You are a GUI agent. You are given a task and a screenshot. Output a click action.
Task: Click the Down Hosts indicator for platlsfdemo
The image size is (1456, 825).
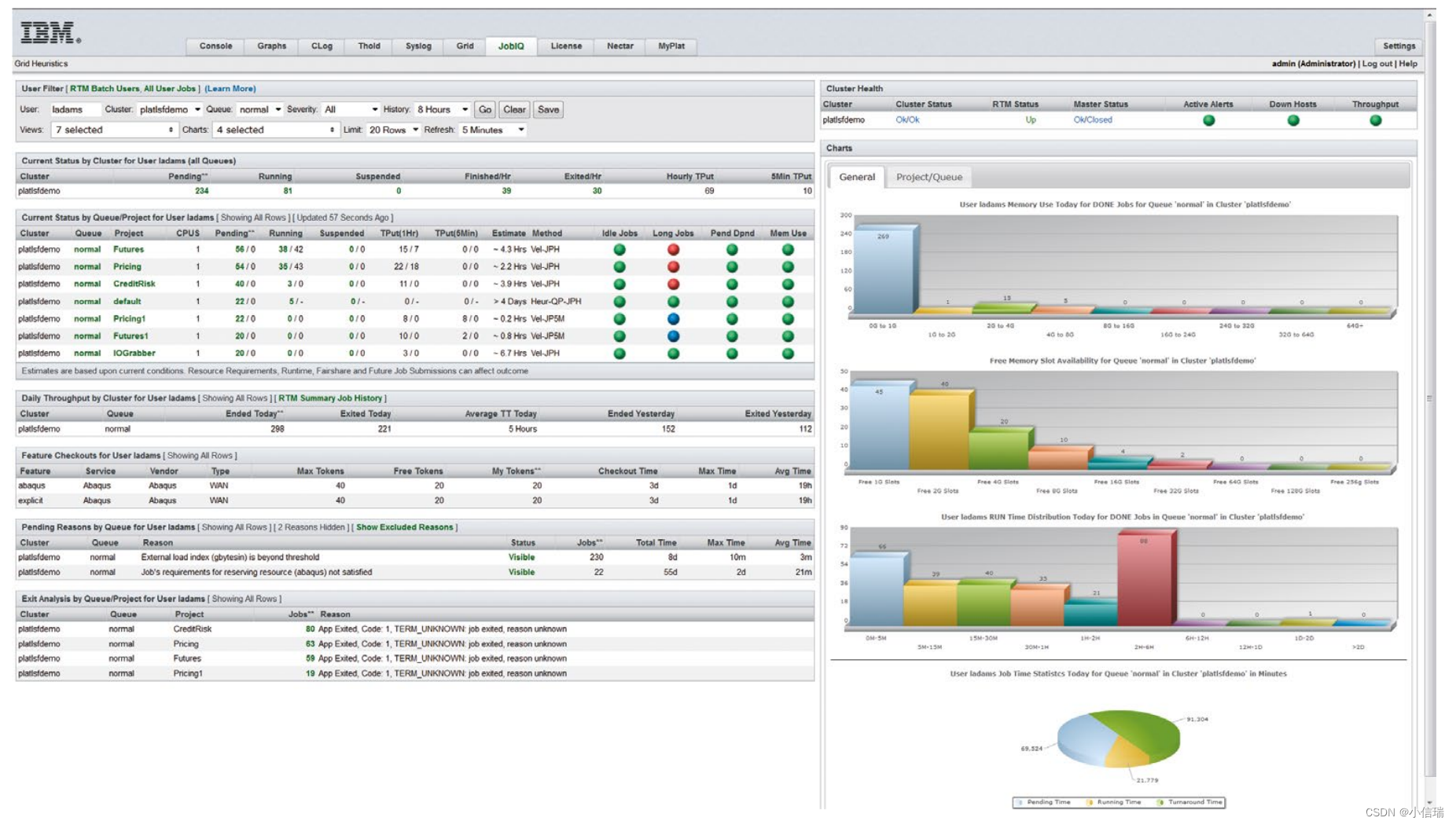point(1292,119)
